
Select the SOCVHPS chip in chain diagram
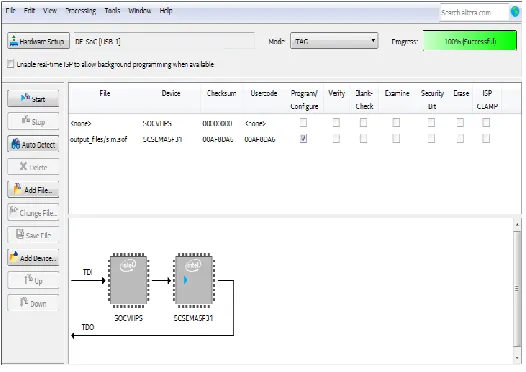(128, 281)
